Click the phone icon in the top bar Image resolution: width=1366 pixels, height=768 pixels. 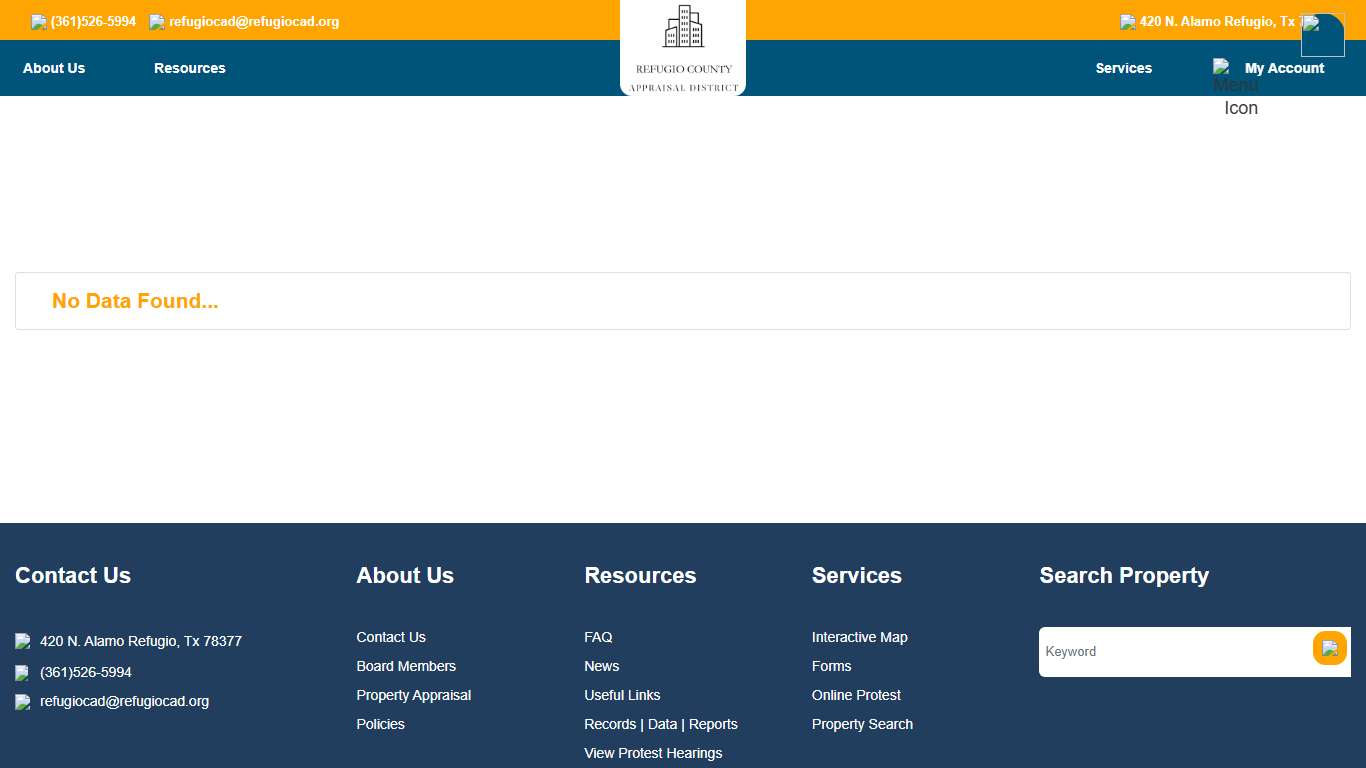click(x=39, y=22)
